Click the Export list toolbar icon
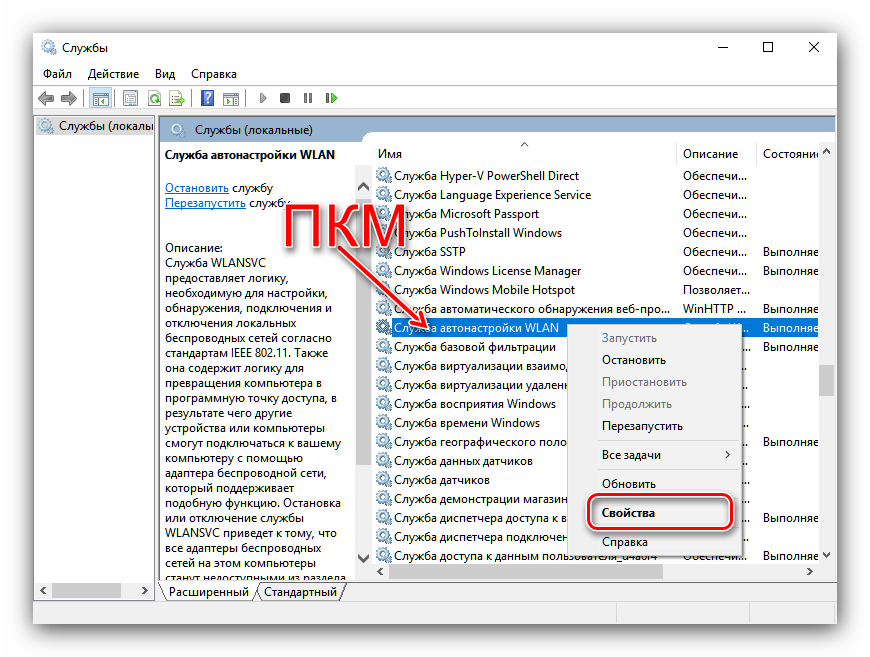Viewport: 870px width, 657px height. pyautogui.click(x=177, y=98)
